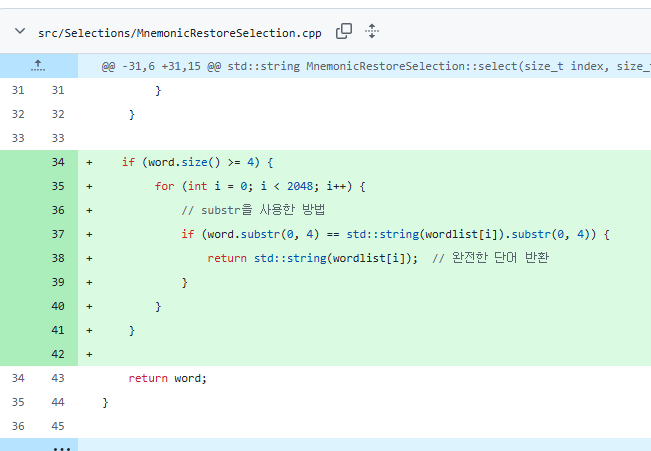Click old line number 33
This screenshot has height=451, width=651.
pyautogui.click(x=18, y=138)
